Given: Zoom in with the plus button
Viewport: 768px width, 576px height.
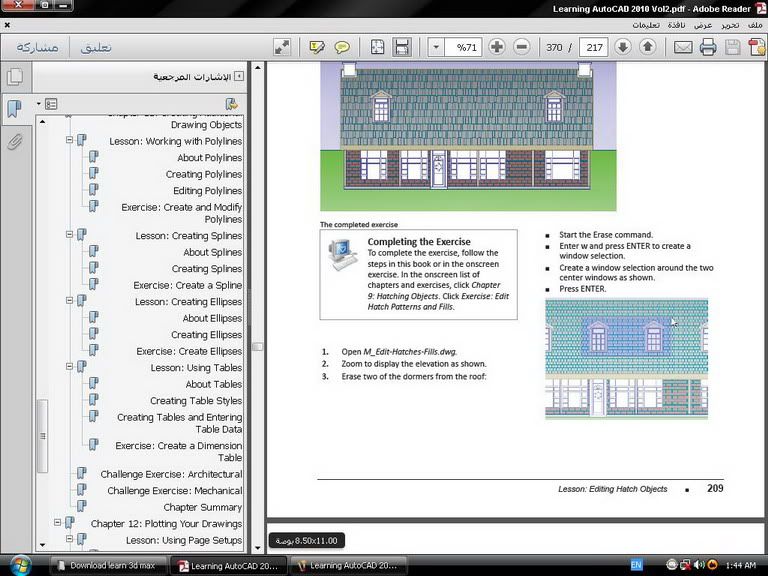Looking at the screenshot, I should coord(497,47).
